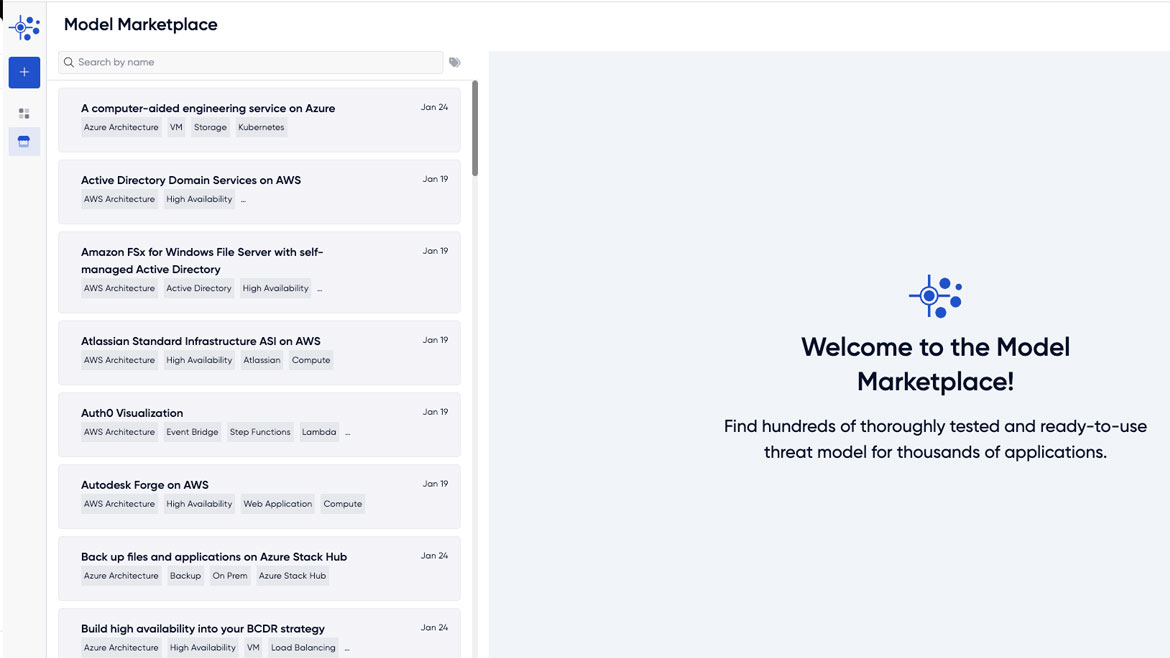Open A computer-aided engineering service on Azure
Image resolution: width=1170 pixels, height=658 pixels.
coord(208,108)
